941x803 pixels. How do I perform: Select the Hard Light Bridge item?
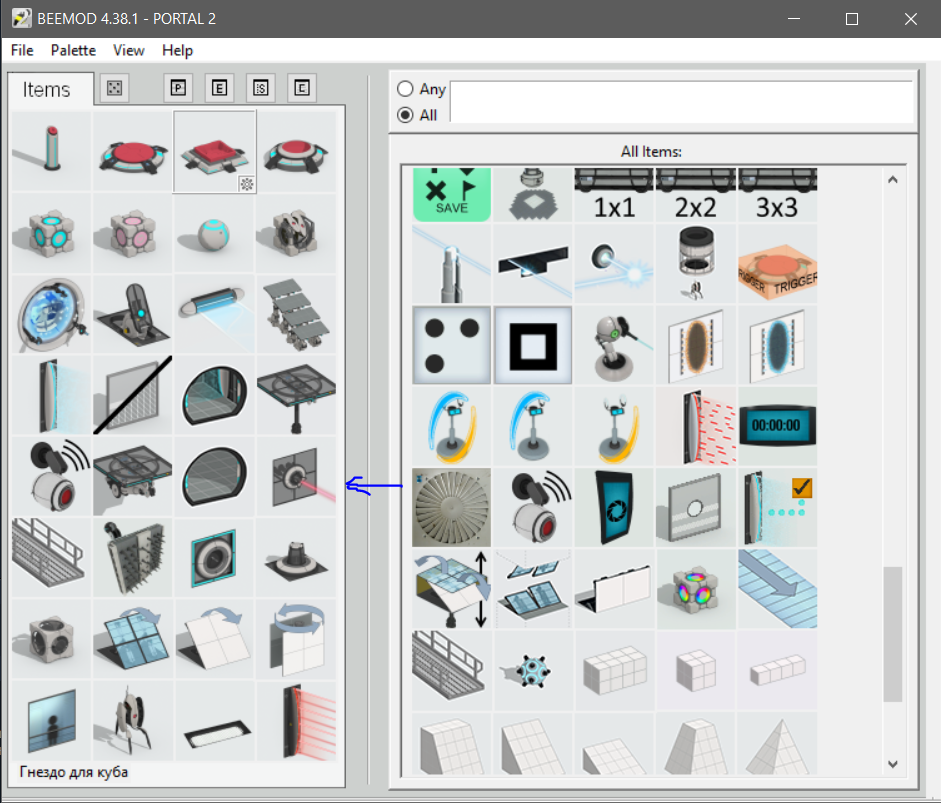214,314
